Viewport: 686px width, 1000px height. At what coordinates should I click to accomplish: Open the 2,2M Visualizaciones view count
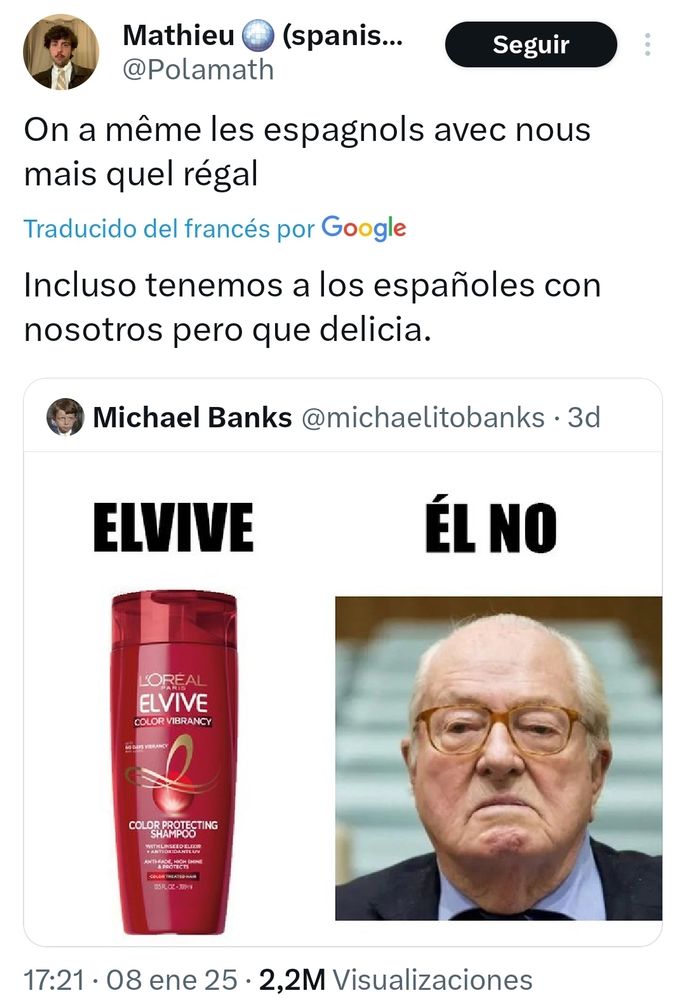(x=395, y=979)
